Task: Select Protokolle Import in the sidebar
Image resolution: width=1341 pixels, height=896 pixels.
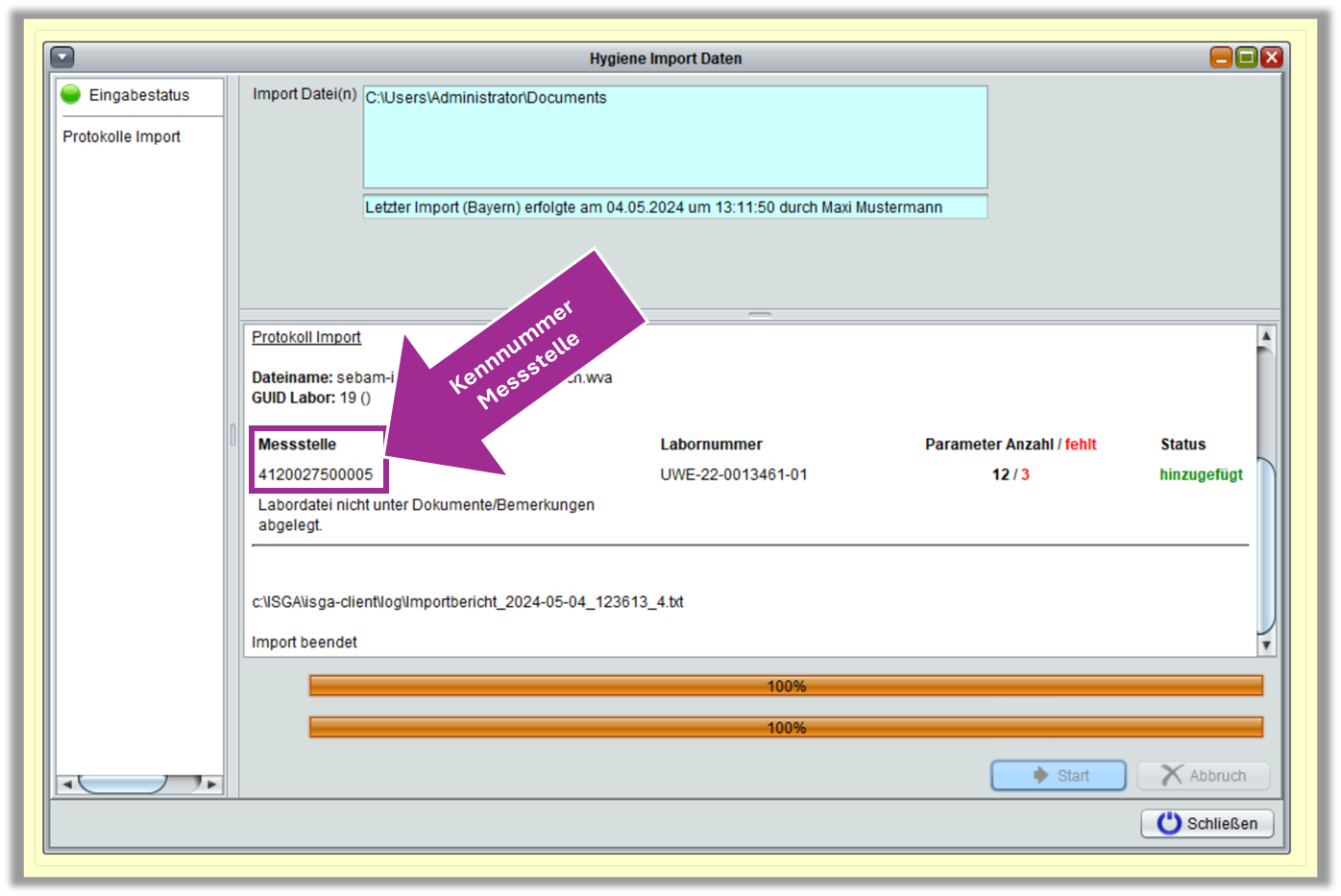Action: pyautogui.click(x=121, y=136)
